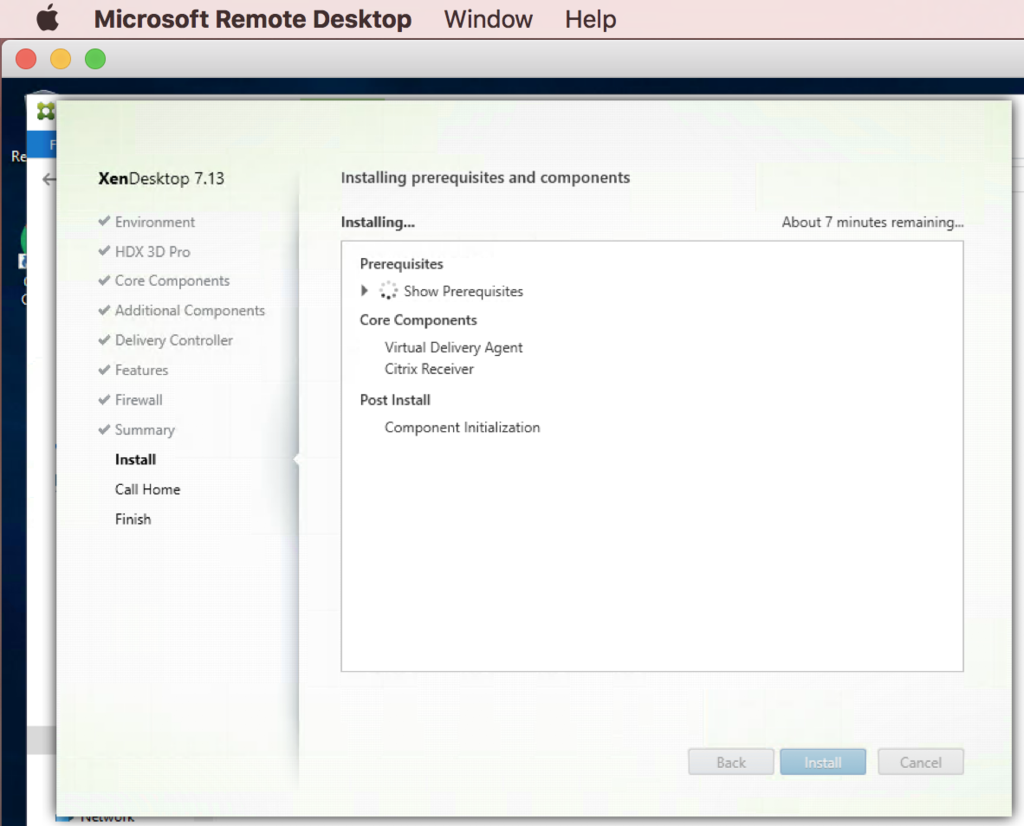
Task: Select the Install step in sidebar
Action: tap(135, 460)
